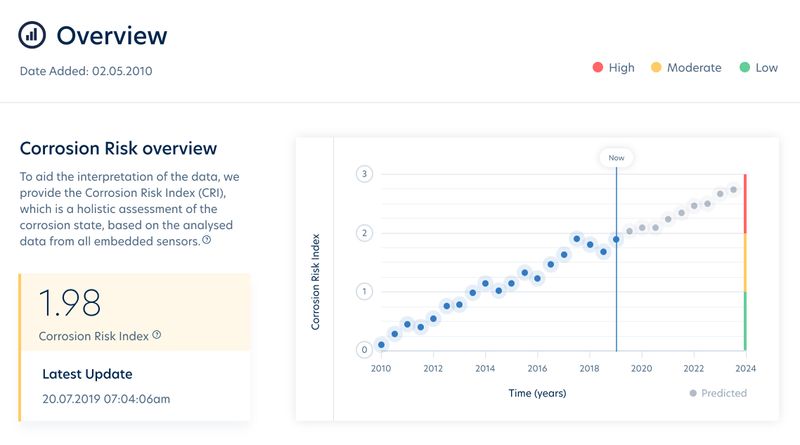Click the circled 0 on the y-axis
This screenshot has width=800, height=445.
pos(365,350)
